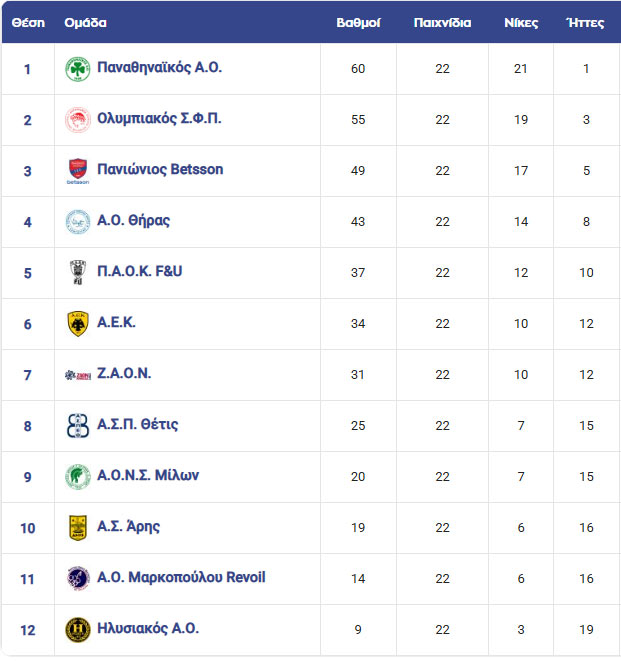Open Παναθηναϊκός Α.Ο. team name link
This screenshot has height=661, width=621.
pos(159,68)
